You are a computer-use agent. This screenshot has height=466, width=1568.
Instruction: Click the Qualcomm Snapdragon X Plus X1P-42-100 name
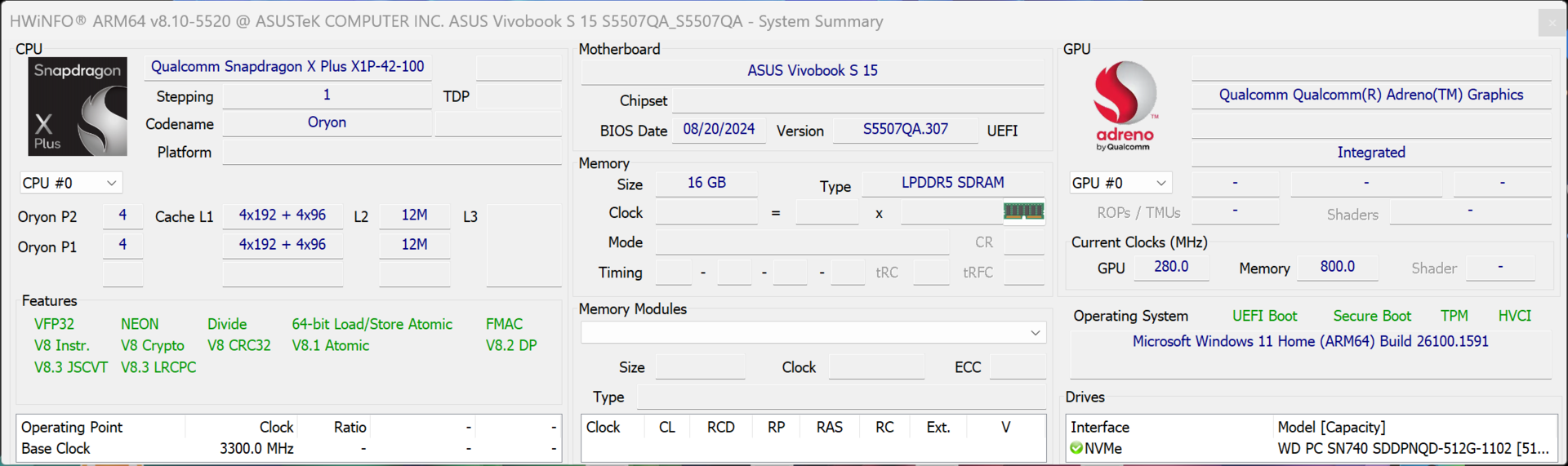pyautogui.click(x=287, y=67)
